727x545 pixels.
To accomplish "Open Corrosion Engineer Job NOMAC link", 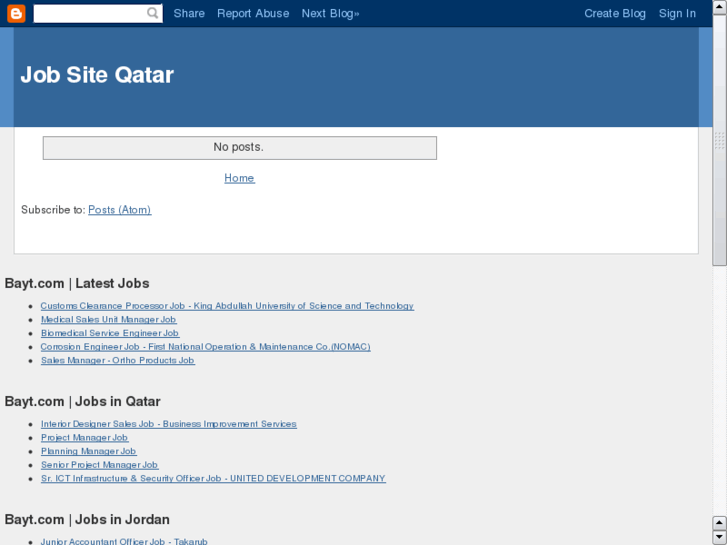I will click(205, 347).
